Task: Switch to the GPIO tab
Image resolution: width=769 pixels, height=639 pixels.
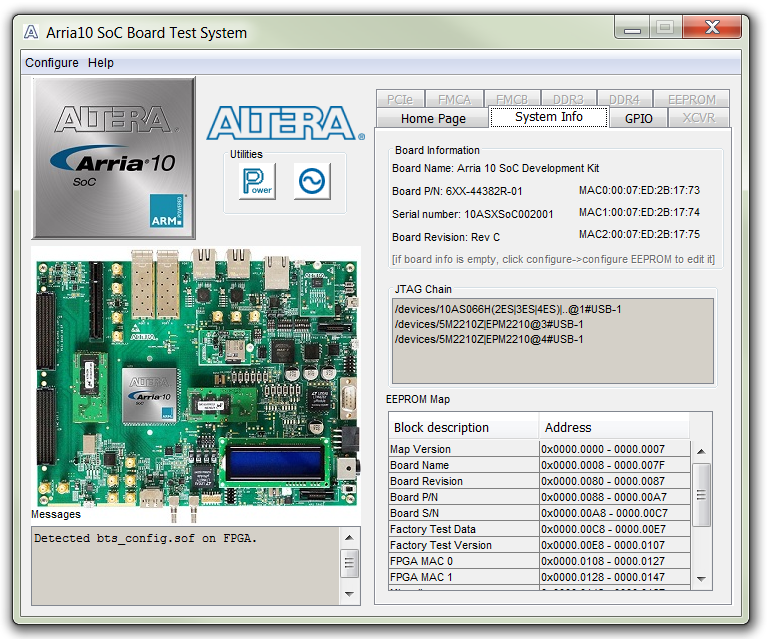Action: (x=638, y=118)
